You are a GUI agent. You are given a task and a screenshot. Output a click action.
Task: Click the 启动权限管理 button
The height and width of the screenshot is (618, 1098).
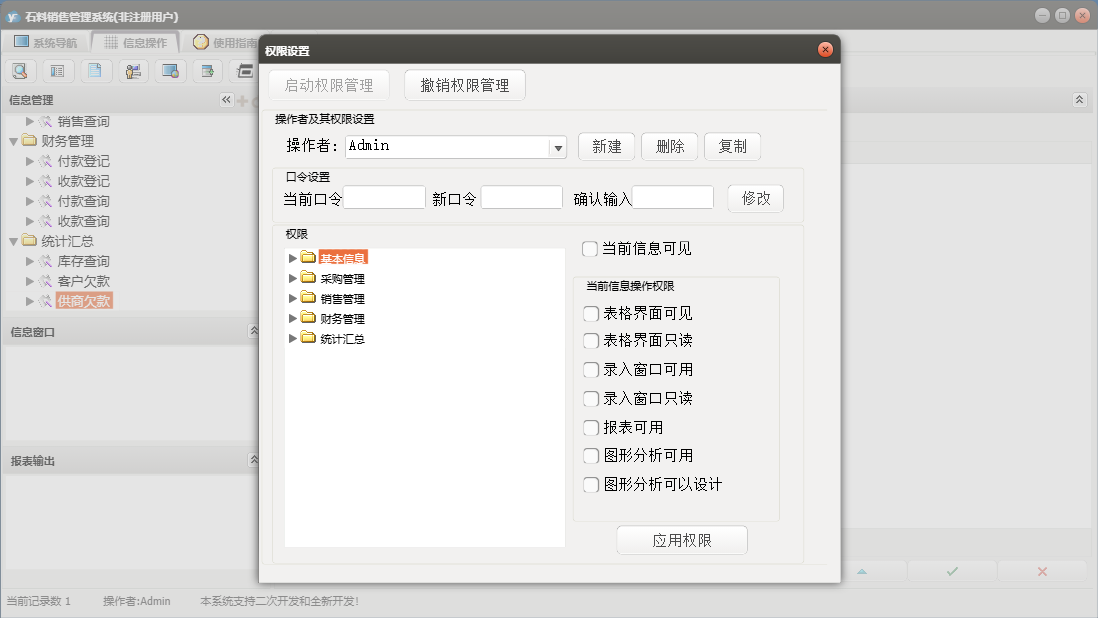click(329, 85)
